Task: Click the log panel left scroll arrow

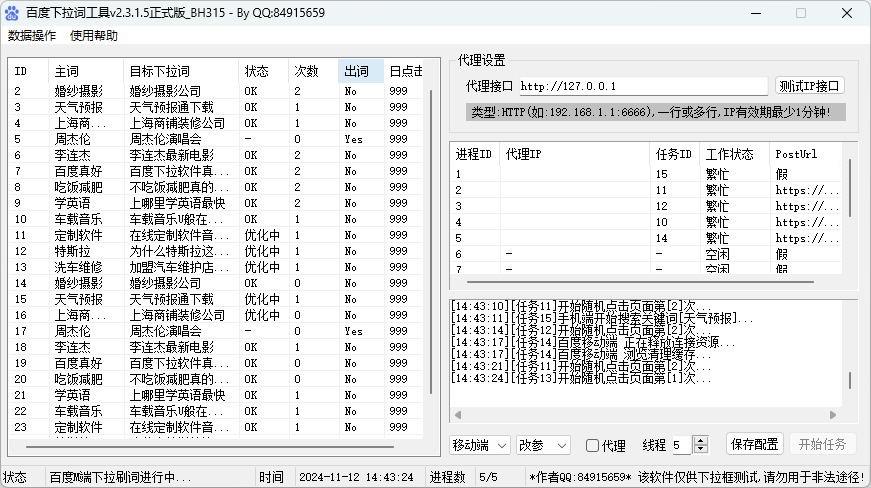Action: click(x=458, y=415)
